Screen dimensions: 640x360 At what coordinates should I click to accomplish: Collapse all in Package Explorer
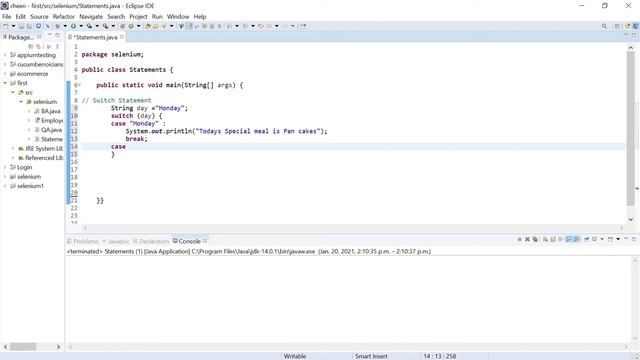(31, 46)
